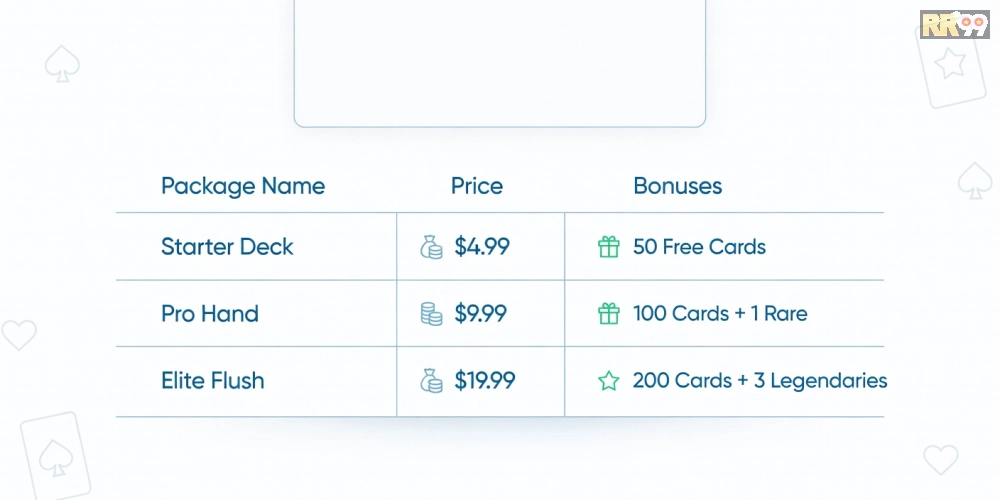Click the $19.99 price text
This screenshot has height=500, width=1000.
(x=485, y=381)
